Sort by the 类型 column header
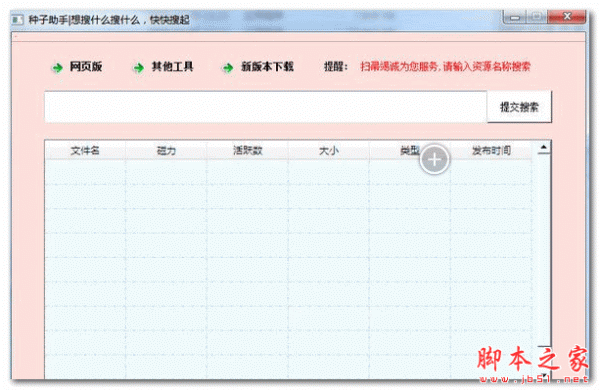600x390 pixels. click(409, 150)
